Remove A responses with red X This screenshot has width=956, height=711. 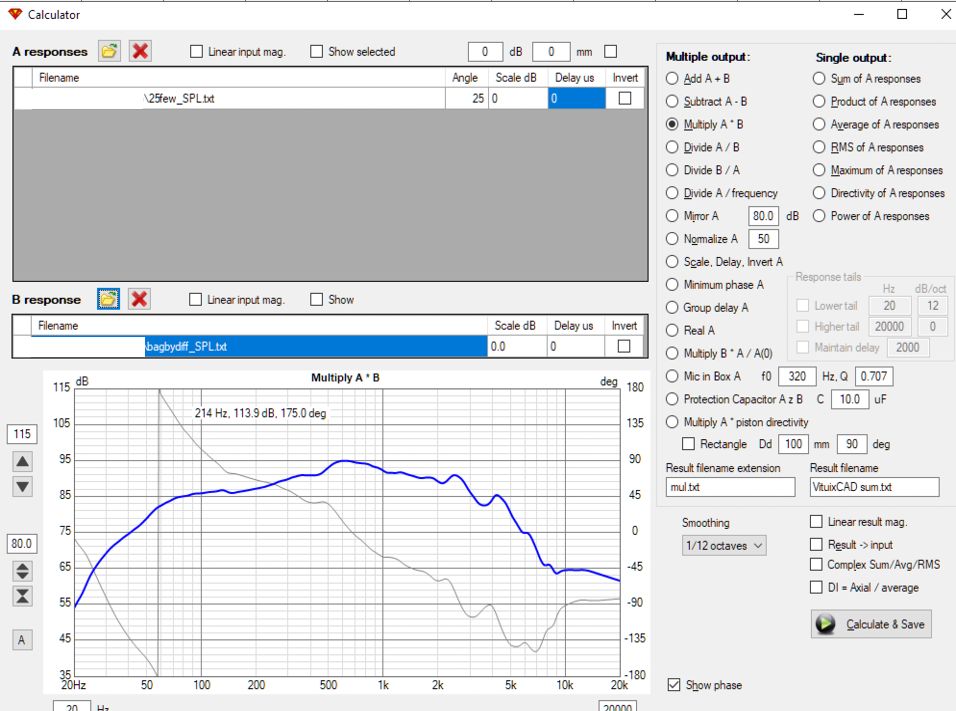[140, 51]
